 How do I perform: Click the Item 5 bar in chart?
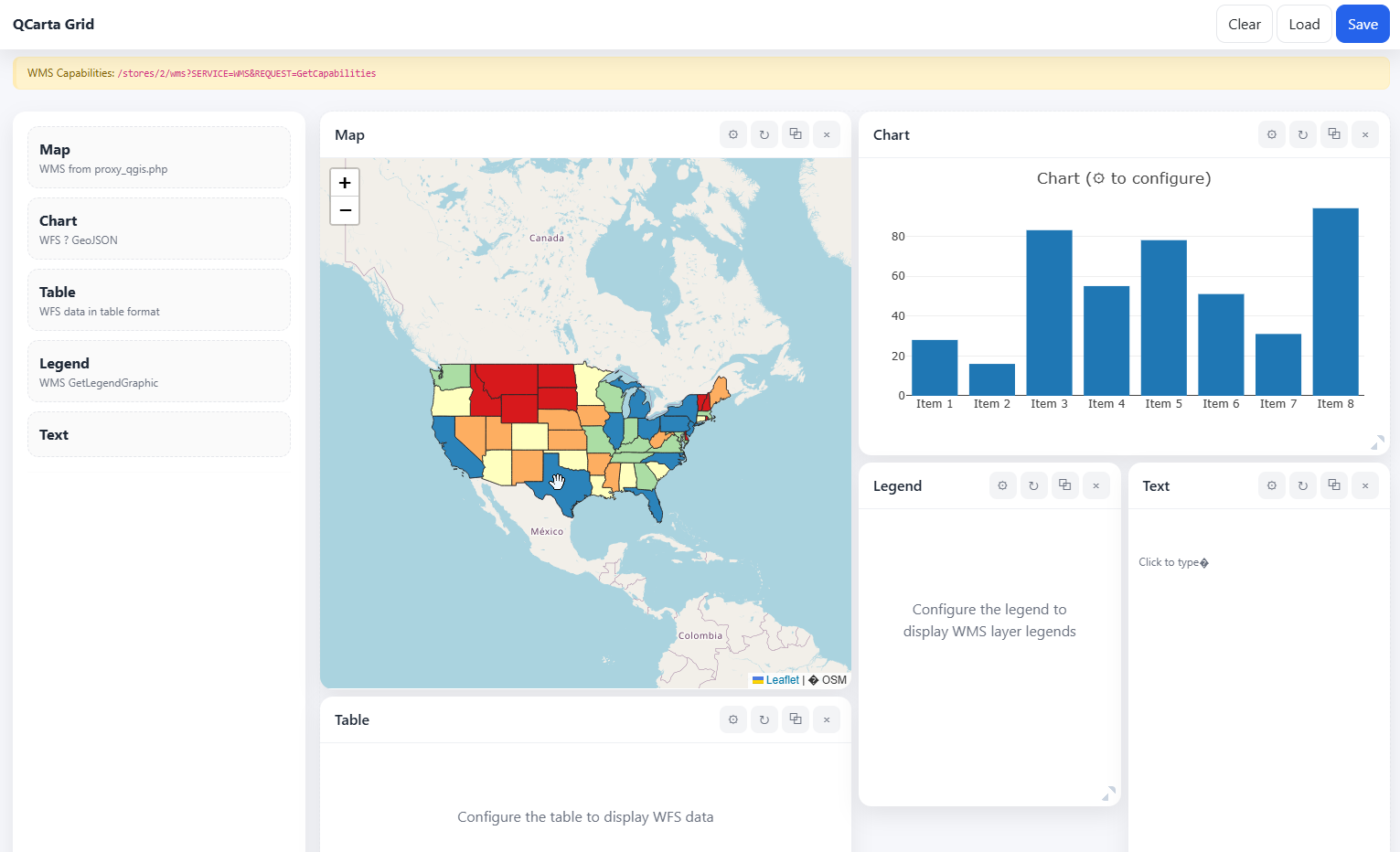coord(1164,317)
